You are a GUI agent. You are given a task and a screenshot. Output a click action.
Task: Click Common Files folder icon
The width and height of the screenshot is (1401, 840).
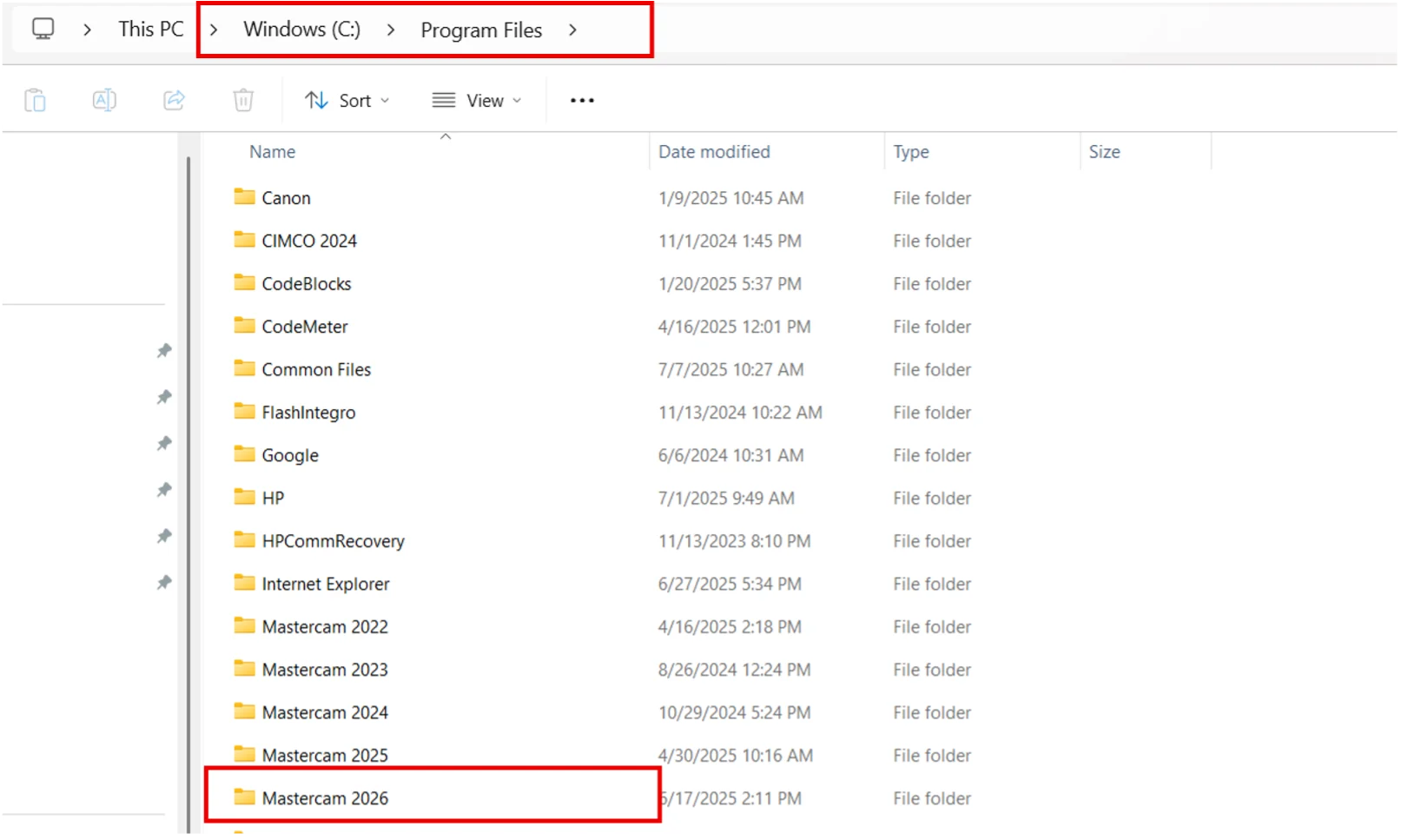click(244, 367)
